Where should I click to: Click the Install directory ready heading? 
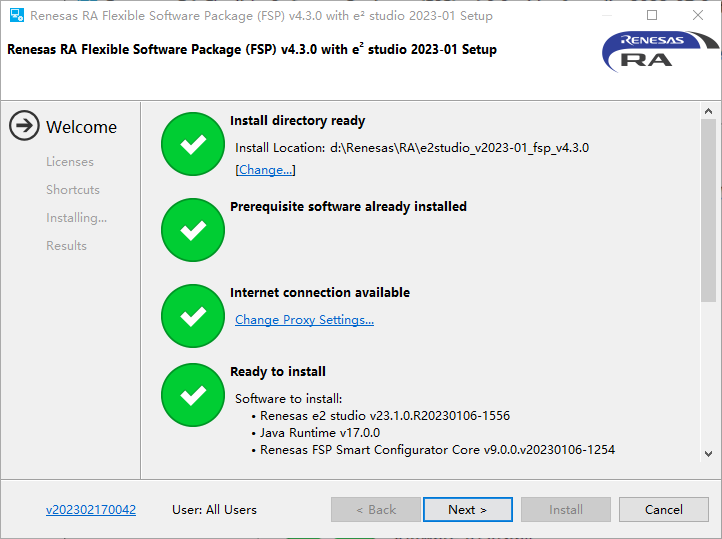[297, 121]
